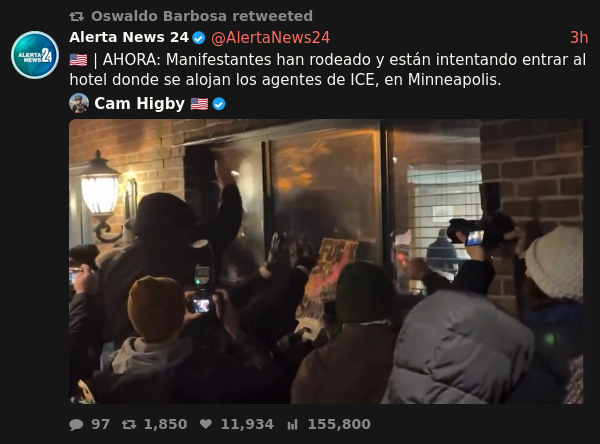Click the tweet text about Minneapolis hotel
This screenshot has width=600, height=444.
[x=328, y=70]
